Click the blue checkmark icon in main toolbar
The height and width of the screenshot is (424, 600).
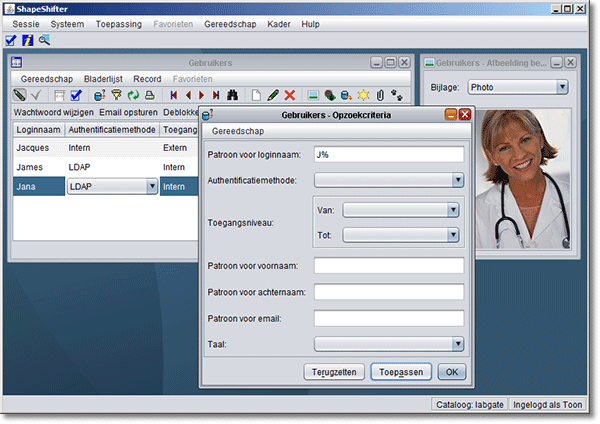[x=11, y=40]
